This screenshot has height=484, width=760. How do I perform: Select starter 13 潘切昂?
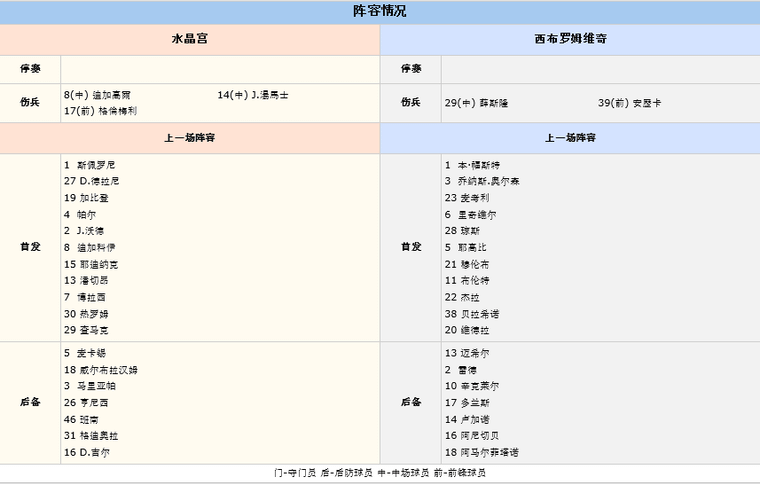tap(86, 281)
